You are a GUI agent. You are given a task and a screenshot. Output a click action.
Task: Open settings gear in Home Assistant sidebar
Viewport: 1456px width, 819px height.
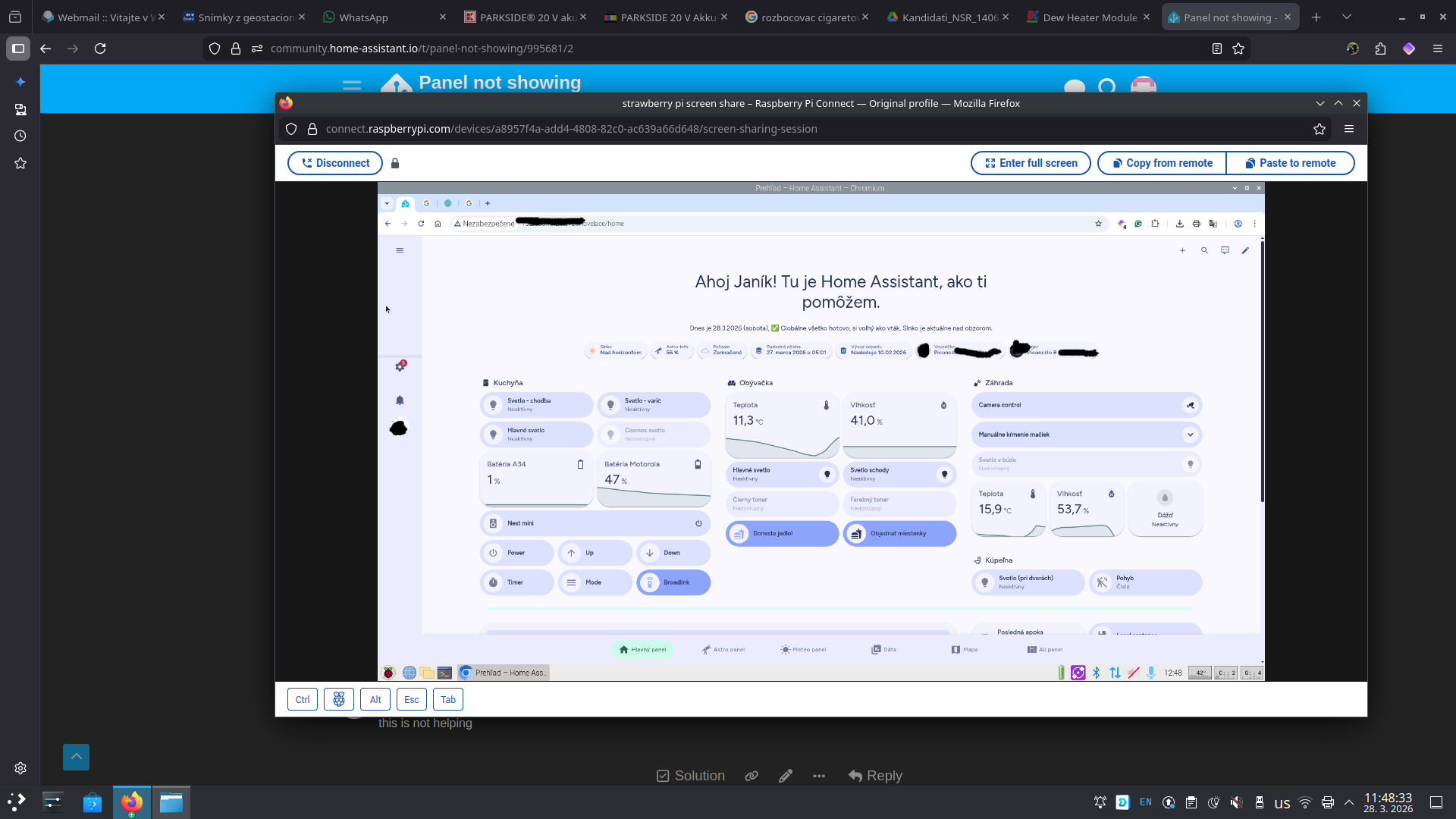[x=400, y=367]
